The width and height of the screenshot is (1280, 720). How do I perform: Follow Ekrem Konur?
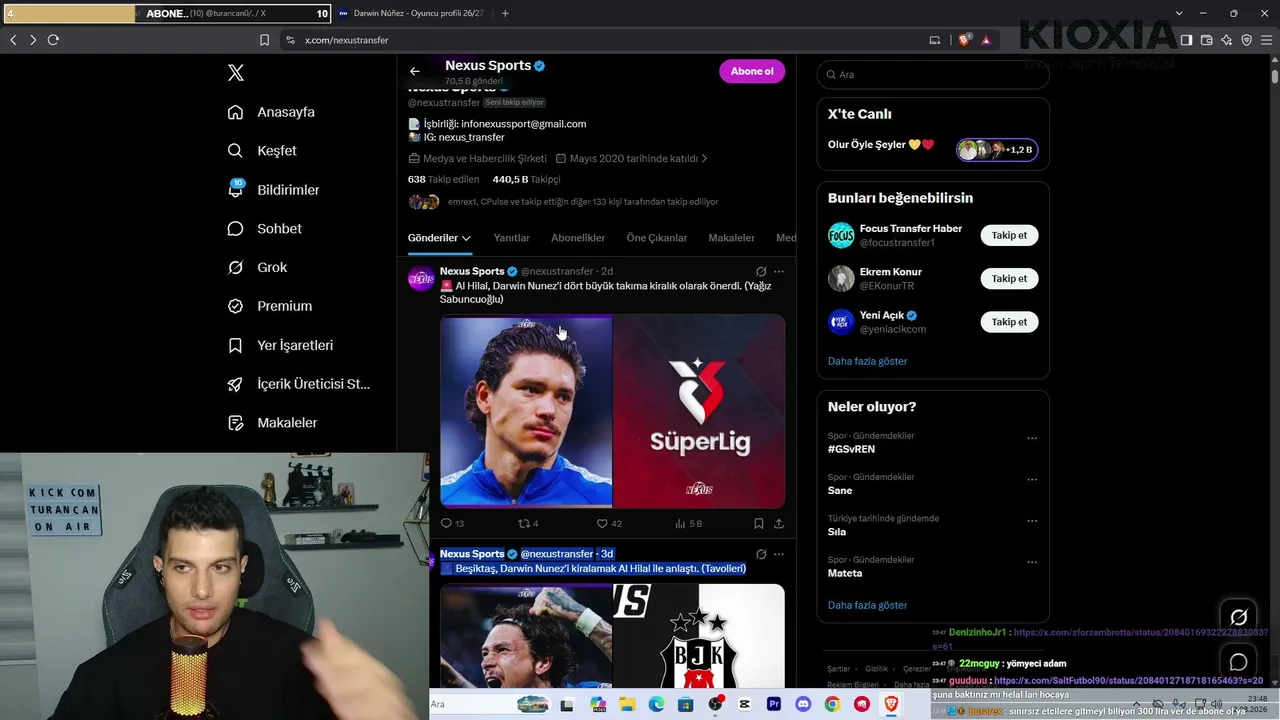coord(1009,278)
